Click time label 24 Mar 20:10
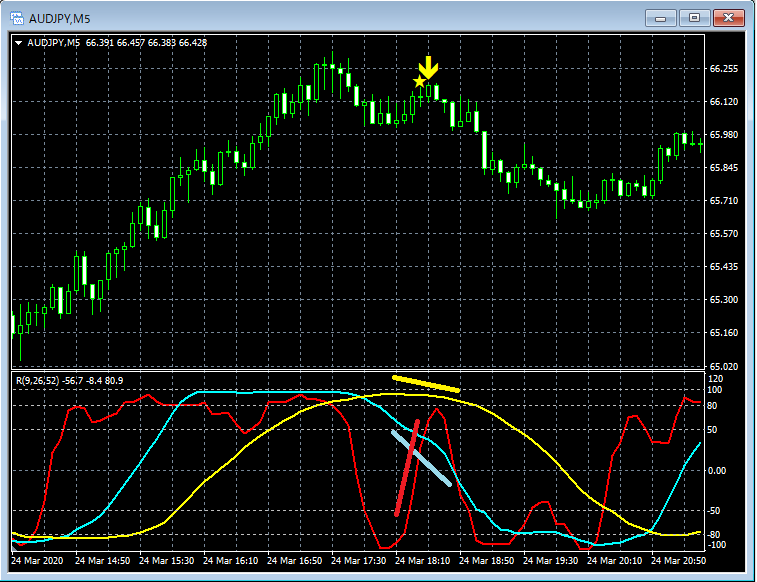The height and width of the screenshot is (582, 757). [x=615, y=561]
